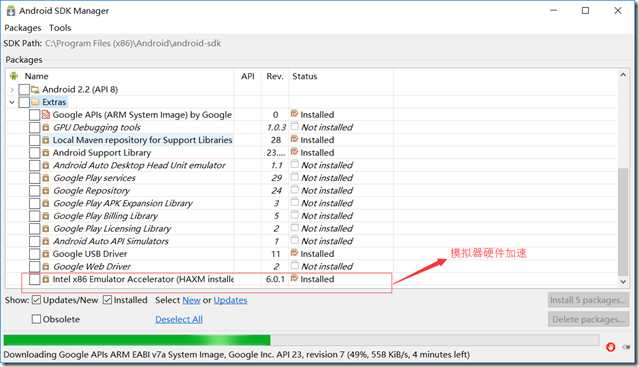Click the Android Auto Desktop Head Unit package icon
Screen dimensions: 639x367
46,165
